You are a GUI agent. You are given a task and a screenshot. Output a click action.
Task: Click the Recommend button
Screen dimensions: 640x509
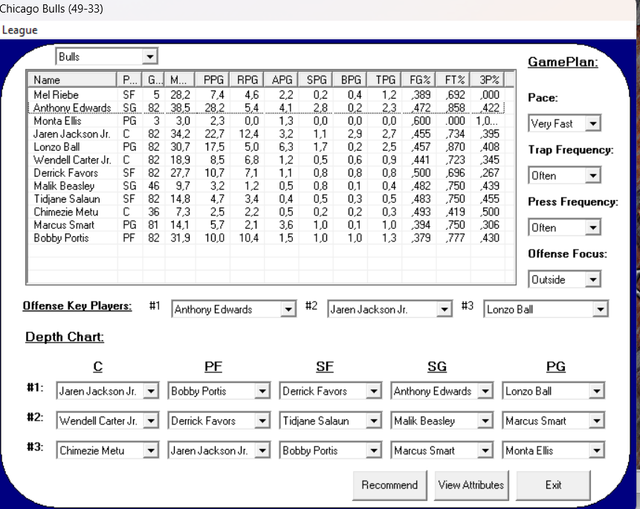pyautogui.click(x=390, y=485)
